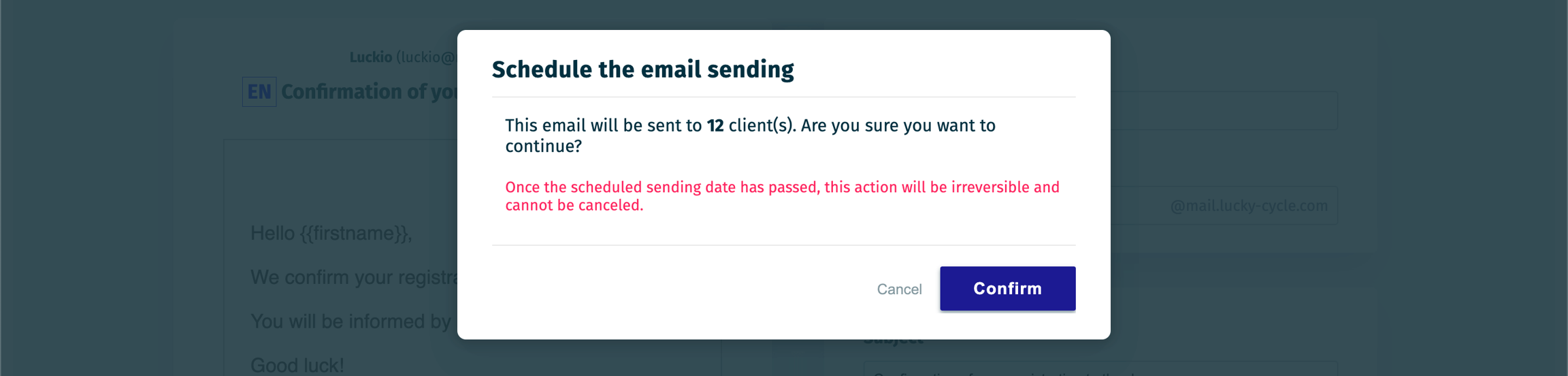Click the dimmed backdrop right of the dialog
Screen dimensions: 1568x376
tap(1463, 204)
